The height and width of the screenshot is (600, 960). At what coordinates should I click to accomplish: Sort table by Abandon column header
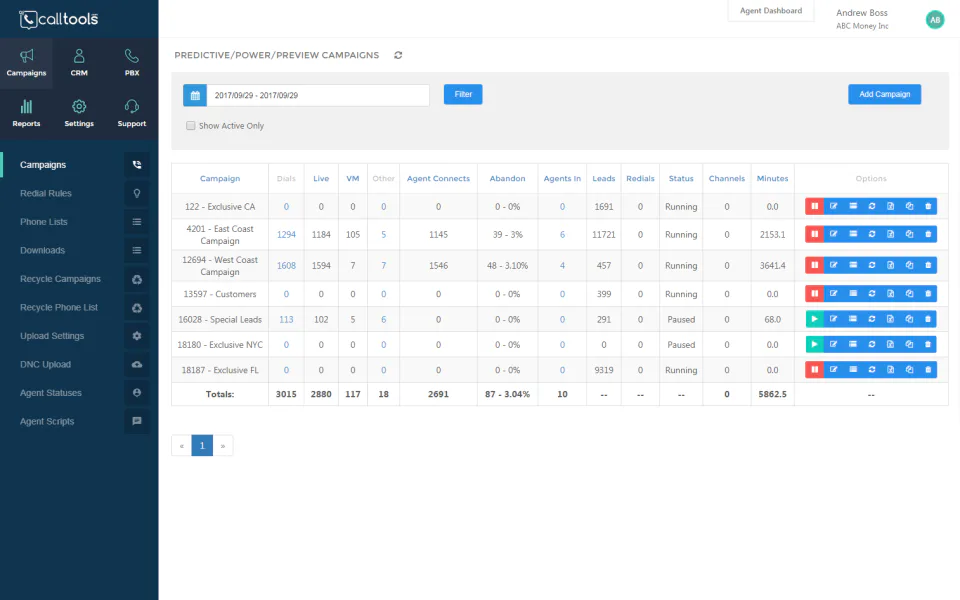click(x=508, y=178)
